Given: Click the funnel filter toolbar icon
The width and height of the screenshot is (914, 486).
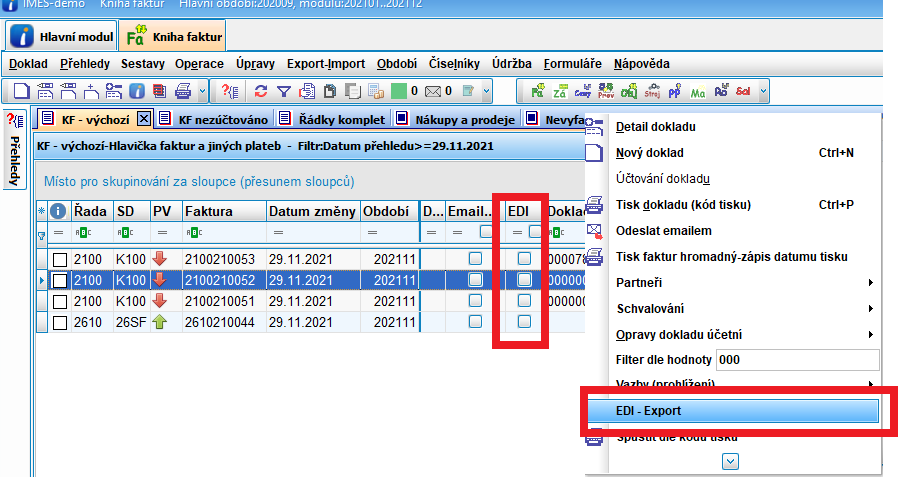Looking at the screenshot, I should 284,91.
